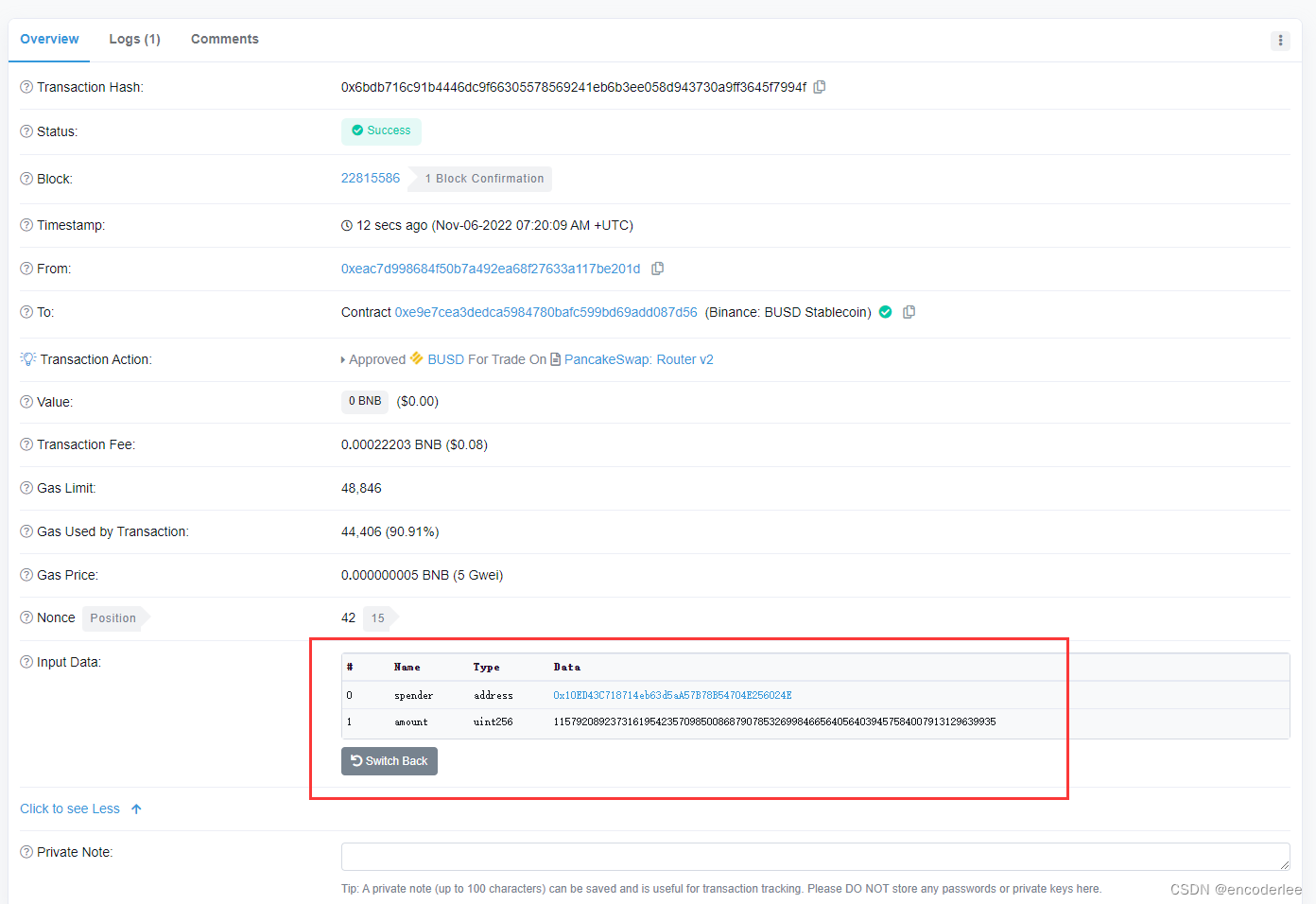Help icon beside Gas Used by Transaction

pos(26,531)
